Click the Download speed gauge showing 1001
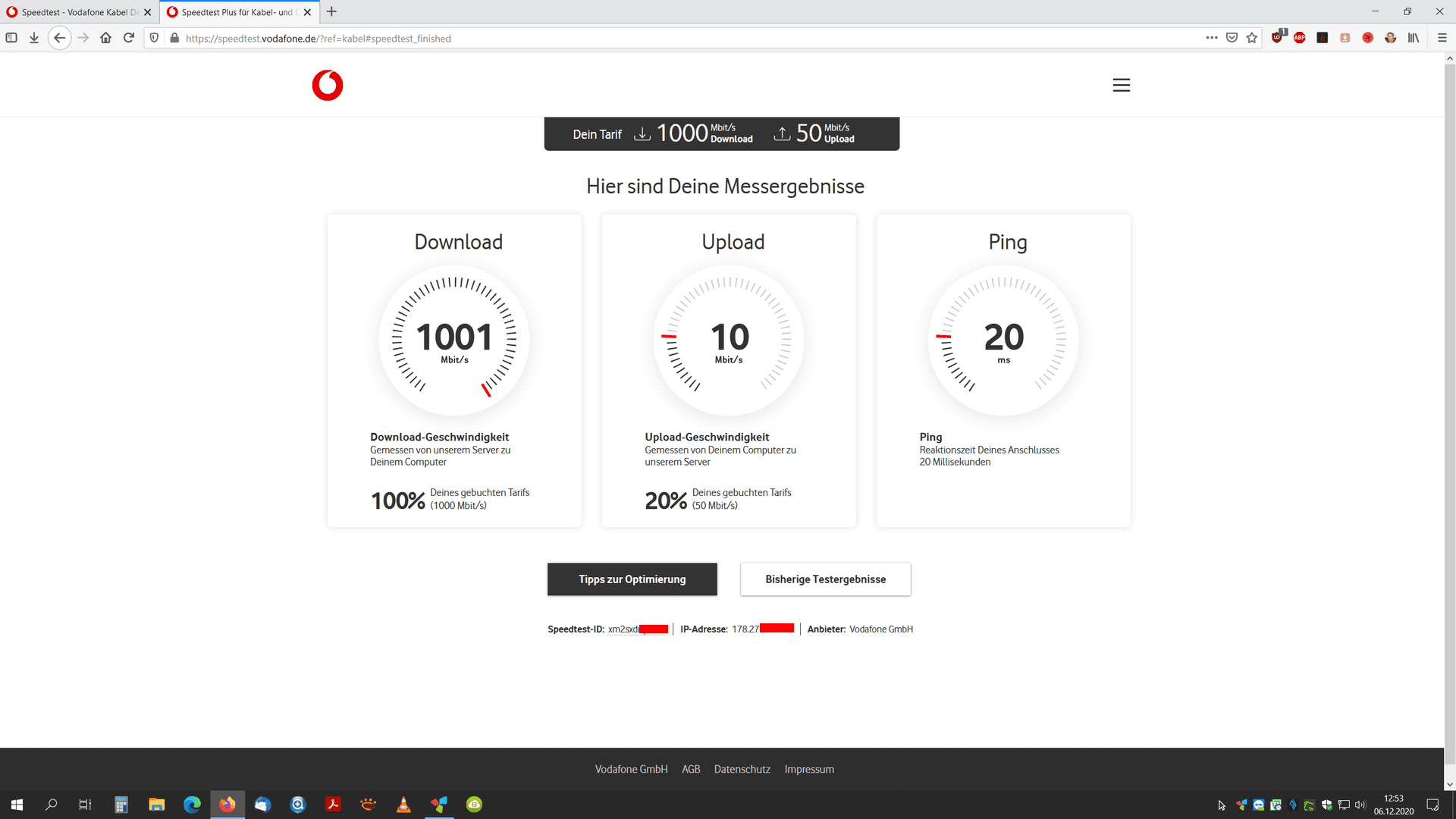 coord(454,340)
